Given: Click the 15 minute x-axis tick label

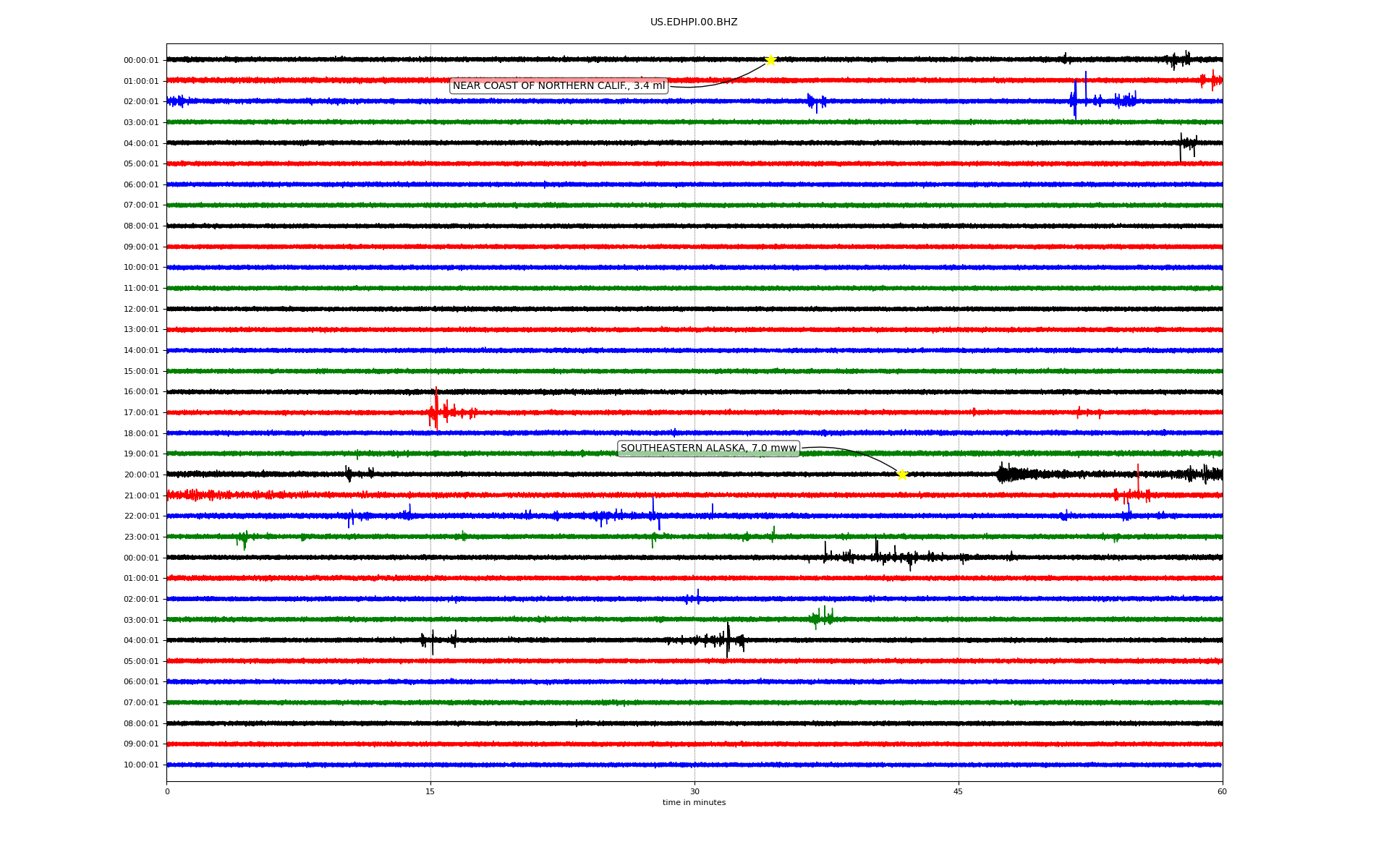Looking at the screenshot, I should tap(430, 791).
